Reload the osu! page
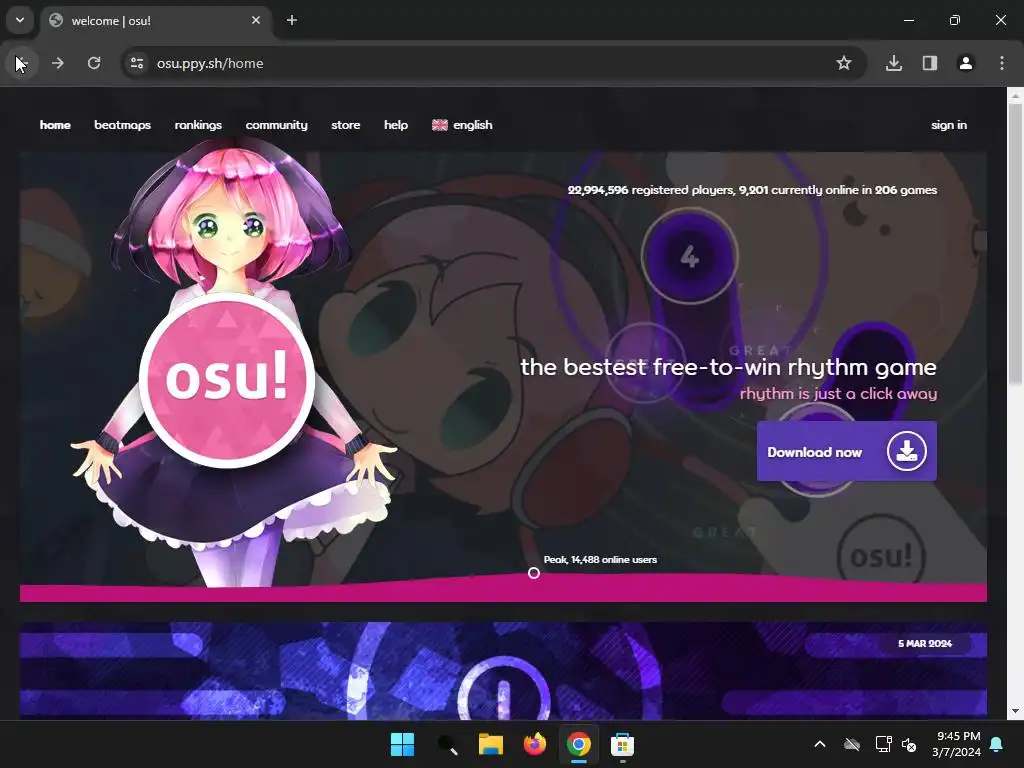The width and height of the screenshot is (1024, 768). click(94, 63)
